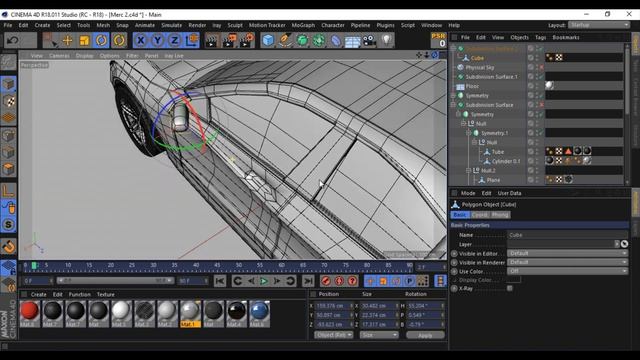
Task: Click the Record Active Objects button
Action: [326, 281]
